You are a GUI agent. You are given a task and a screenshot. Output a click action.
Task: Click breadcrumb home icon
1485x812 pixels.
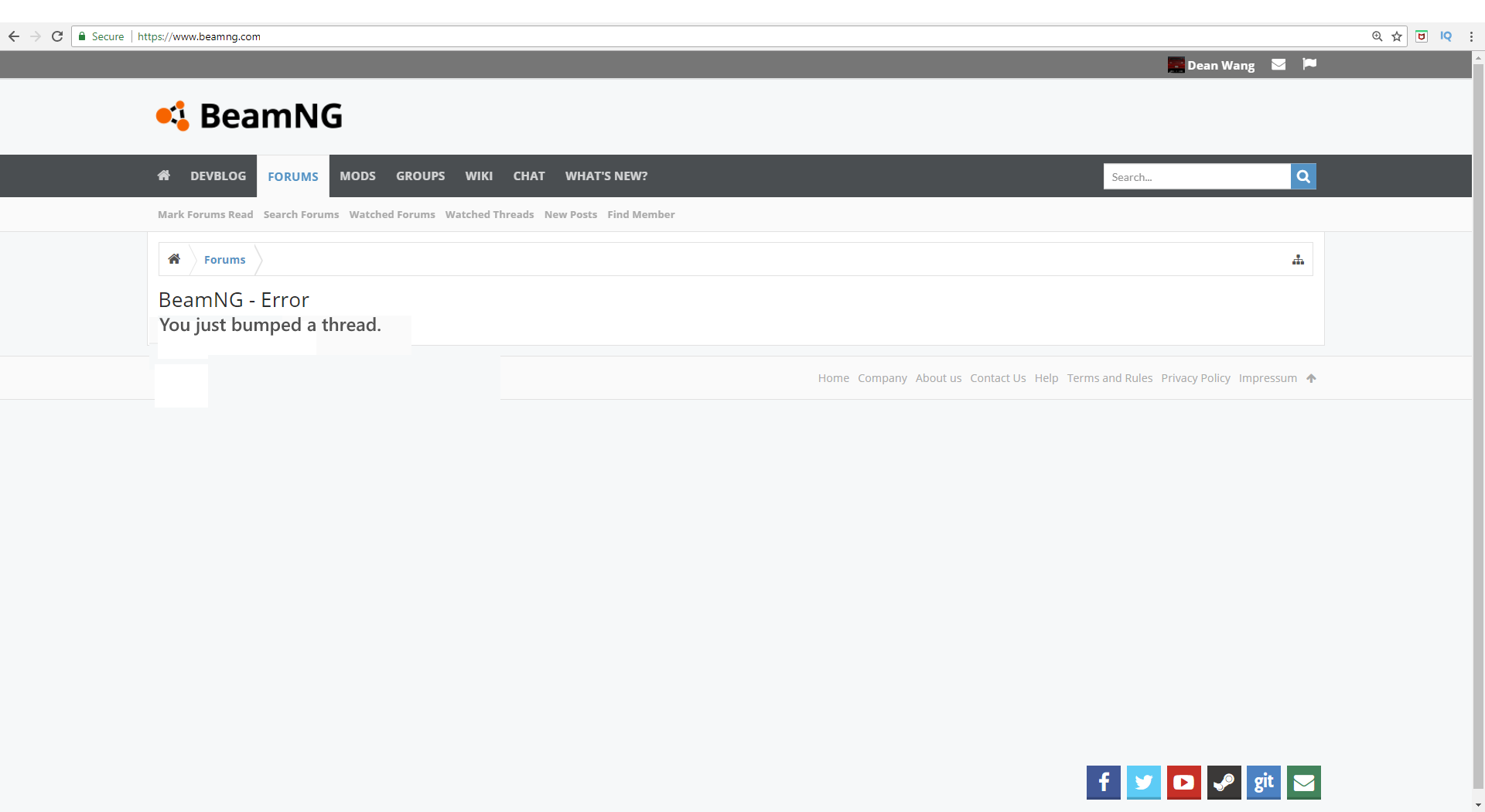pos(174,259)
